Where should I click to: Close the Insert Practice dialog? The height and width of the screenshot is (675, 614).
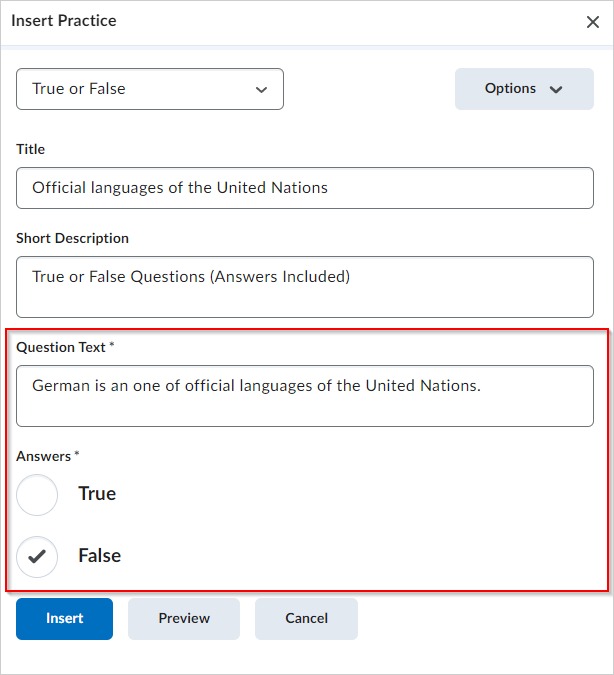(592, 22)
